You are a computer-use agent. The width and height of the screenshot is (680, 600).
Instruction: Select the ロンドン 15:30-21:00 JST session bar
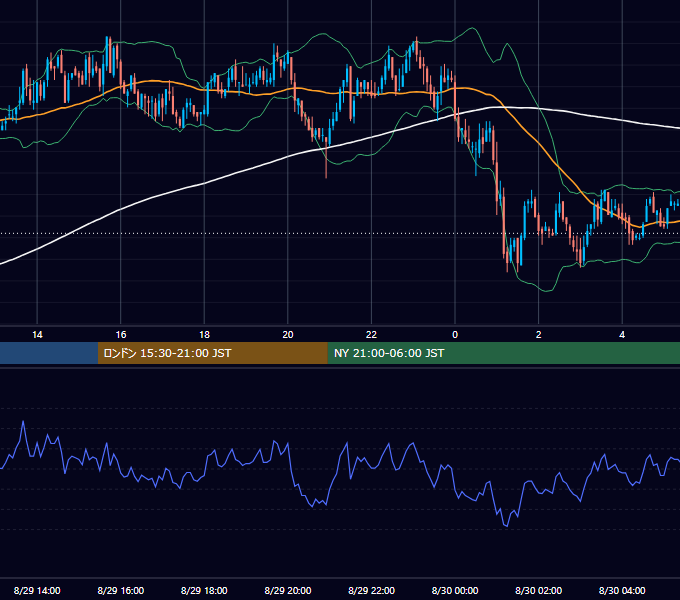coord(212,353)
